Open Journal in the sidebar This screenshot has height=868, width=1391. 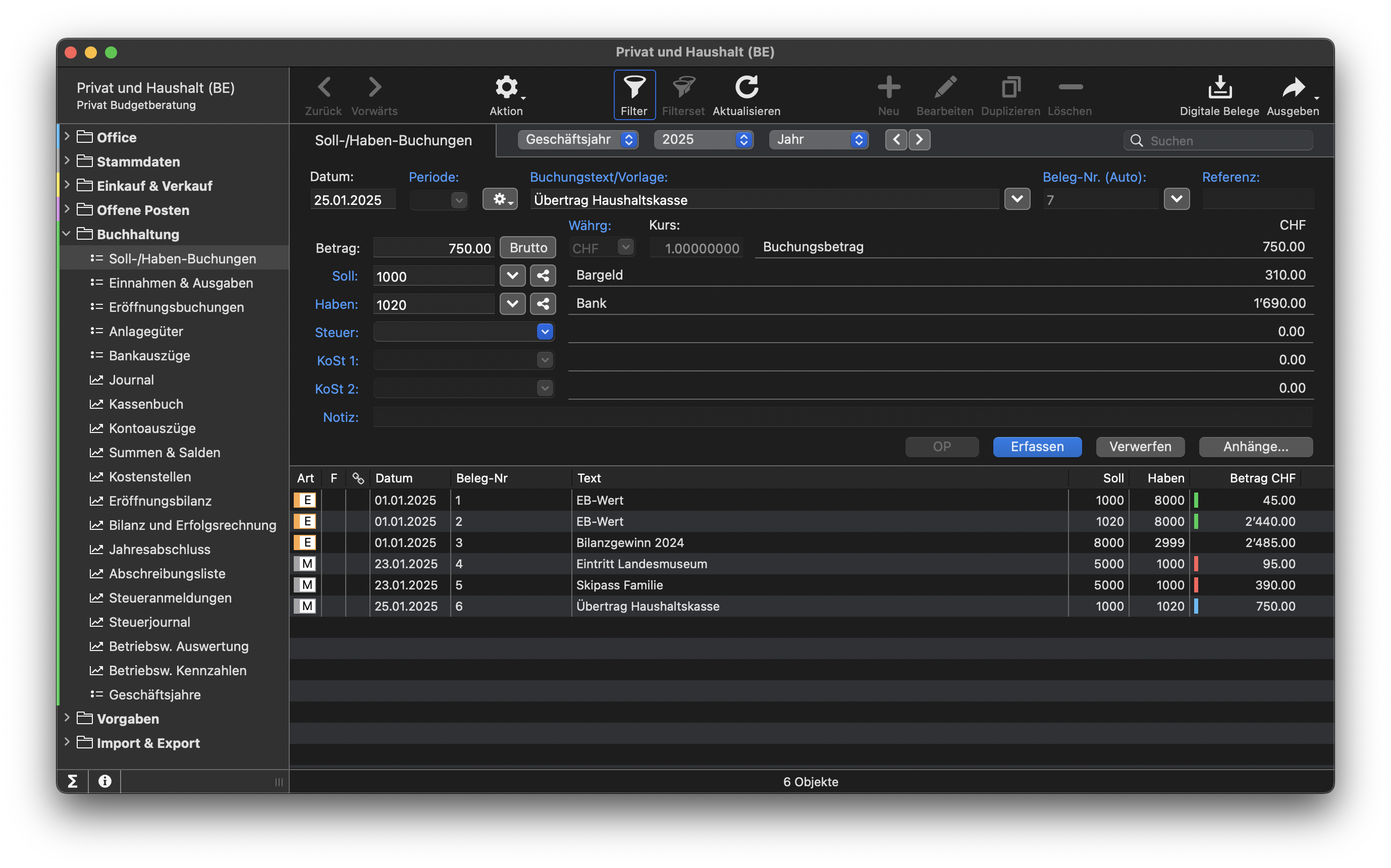[x=131, y=379]
